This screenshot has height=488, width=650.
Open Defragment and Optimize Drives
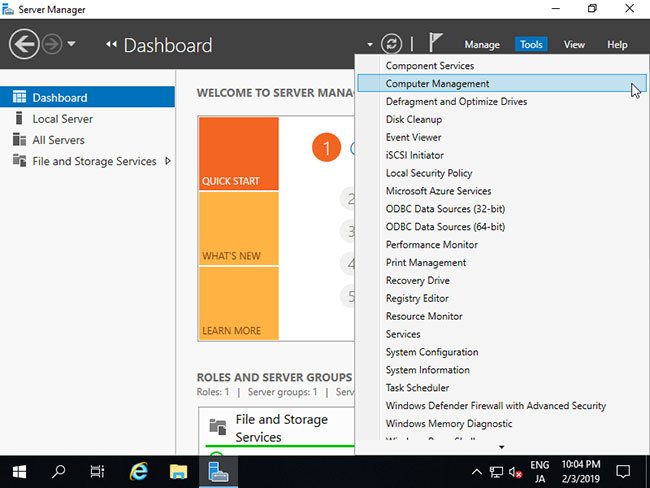[502, 102]
